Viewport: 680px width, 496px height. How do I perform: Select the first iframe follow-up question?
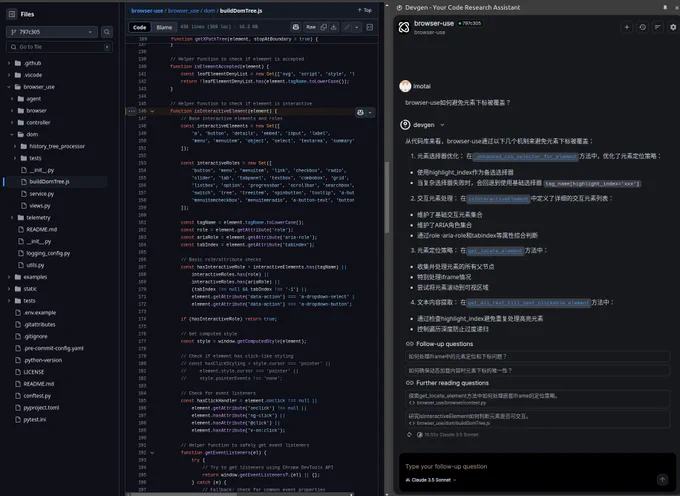[537, 356]
